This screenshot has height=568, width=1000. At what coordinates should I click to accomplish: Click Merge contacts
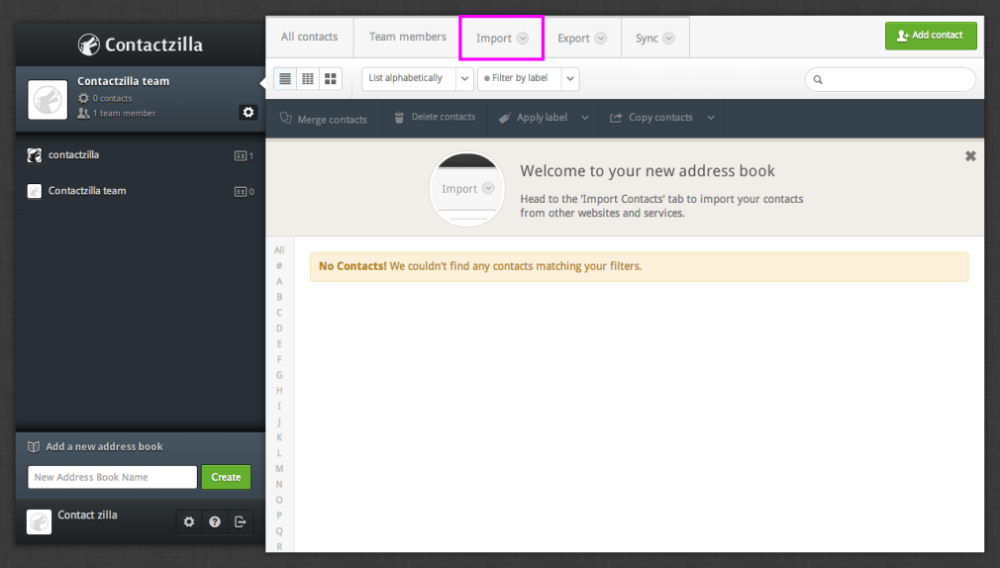(x=323, y=119)
